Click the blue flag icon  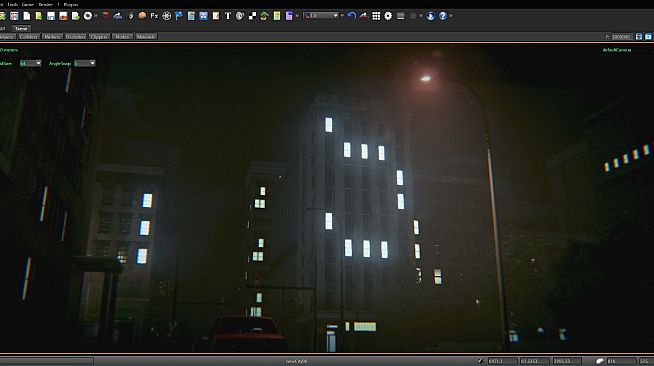coord(179,16)
